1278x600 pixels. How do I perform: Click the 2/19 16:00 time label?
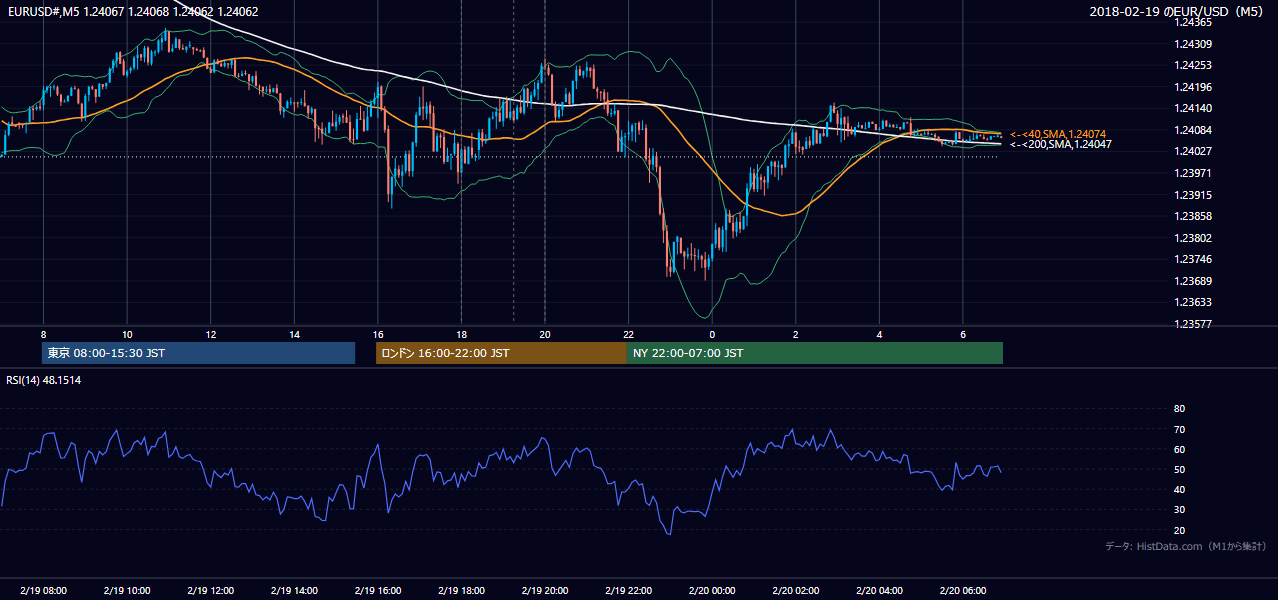pos(378,591)
